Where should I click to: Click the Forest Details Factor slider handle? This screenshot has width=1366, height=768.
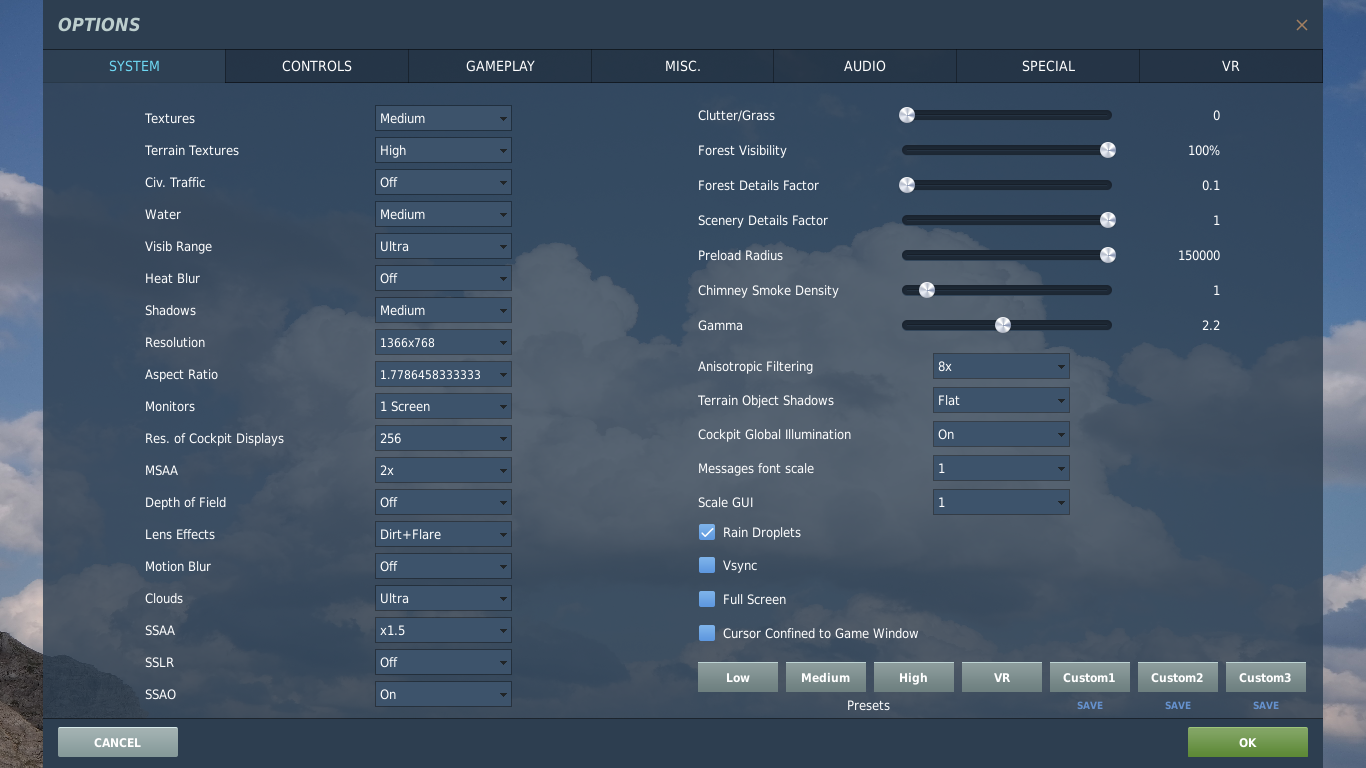(907, 185)
